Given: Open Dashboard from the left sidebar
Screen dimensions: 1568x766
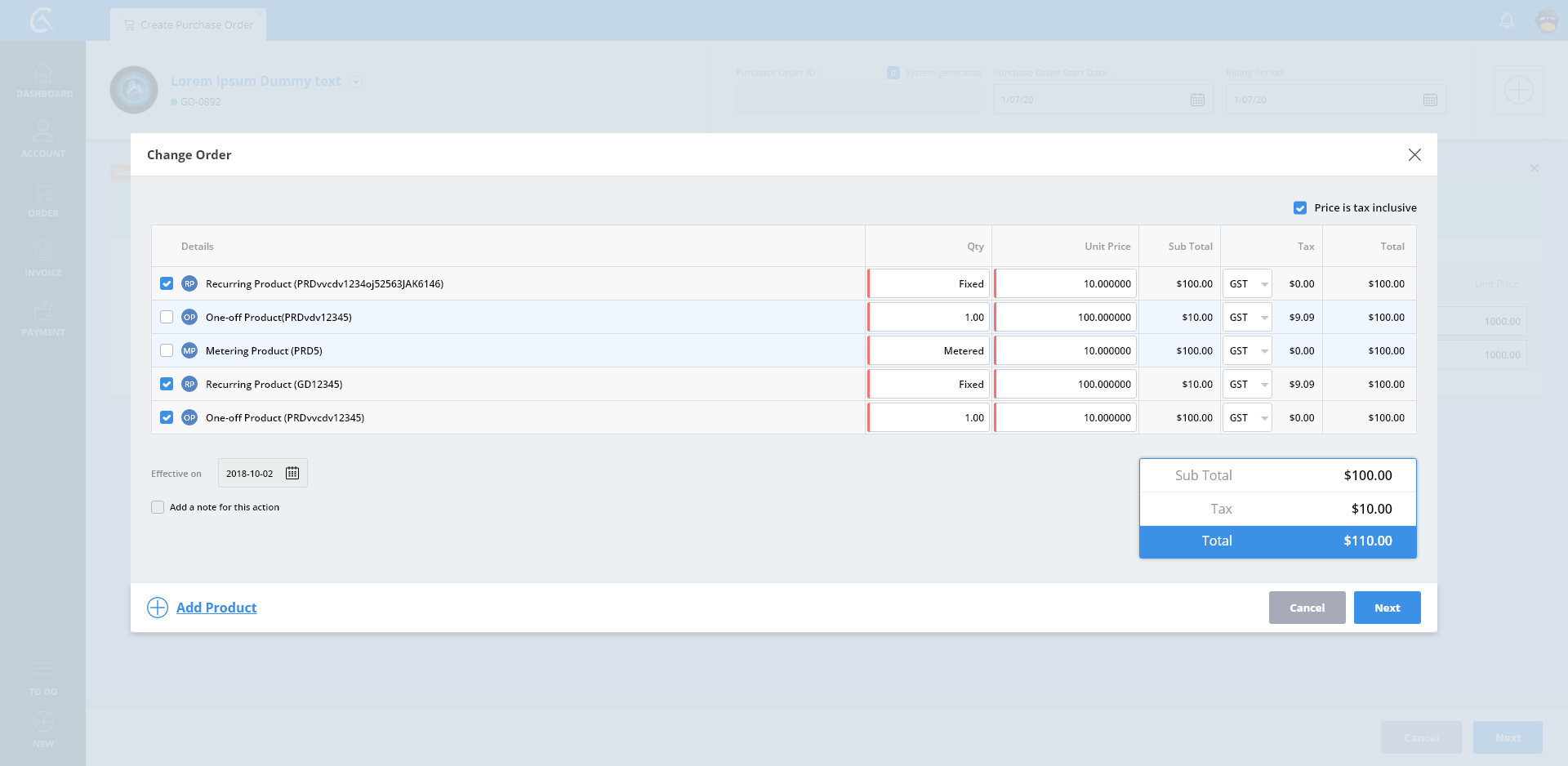Looking at the screenshot, I should point(43,81).
